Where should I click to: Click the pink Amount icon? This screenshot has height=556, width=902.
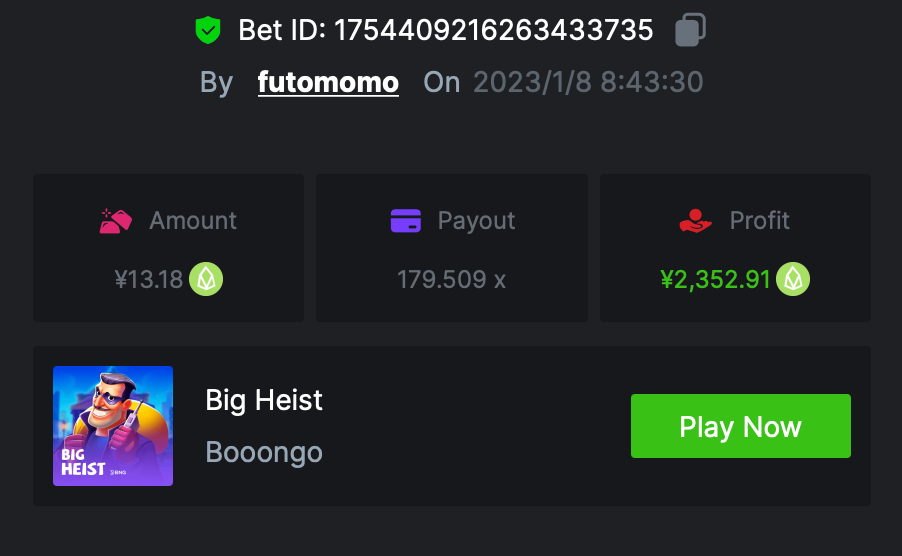116,220
